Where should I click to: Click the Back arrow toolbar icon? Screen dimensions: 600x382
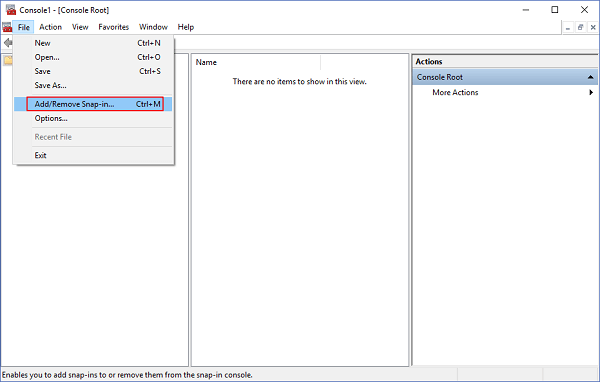[x=8, y=42]
